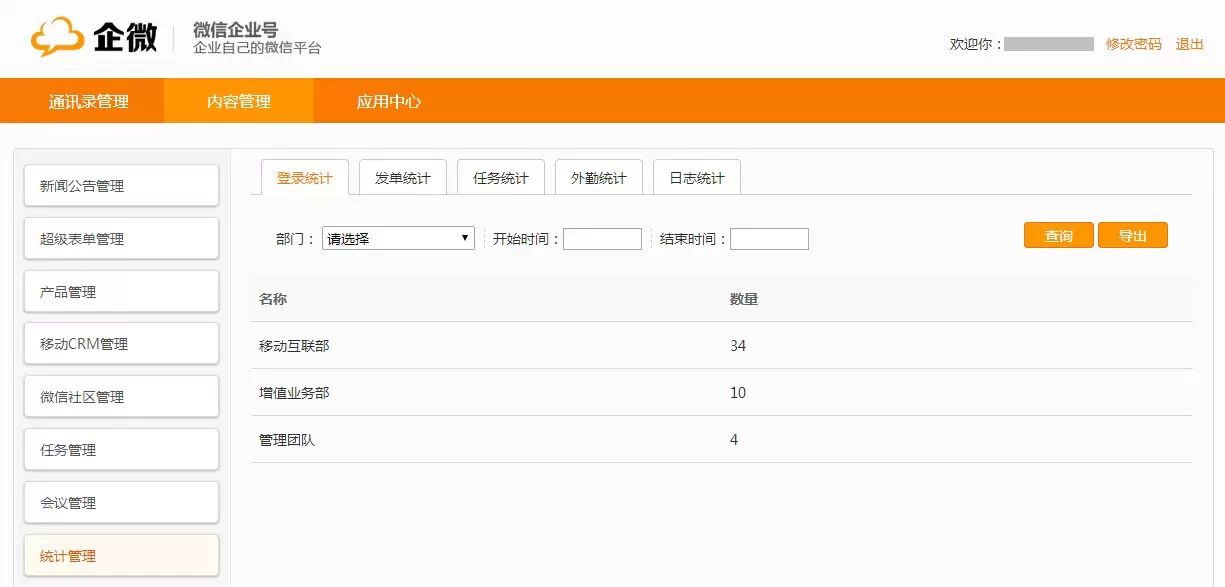This screenshot has height=587, width=1225.
Task: Open 新闻公告管理 in the sidebar
Action: click(x=121, y=186)
